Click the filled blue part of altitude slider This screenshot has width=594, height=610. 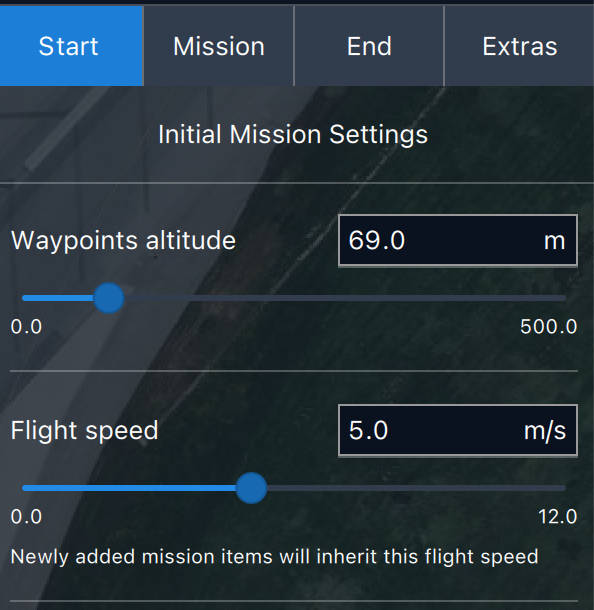(x=58, y=298)
